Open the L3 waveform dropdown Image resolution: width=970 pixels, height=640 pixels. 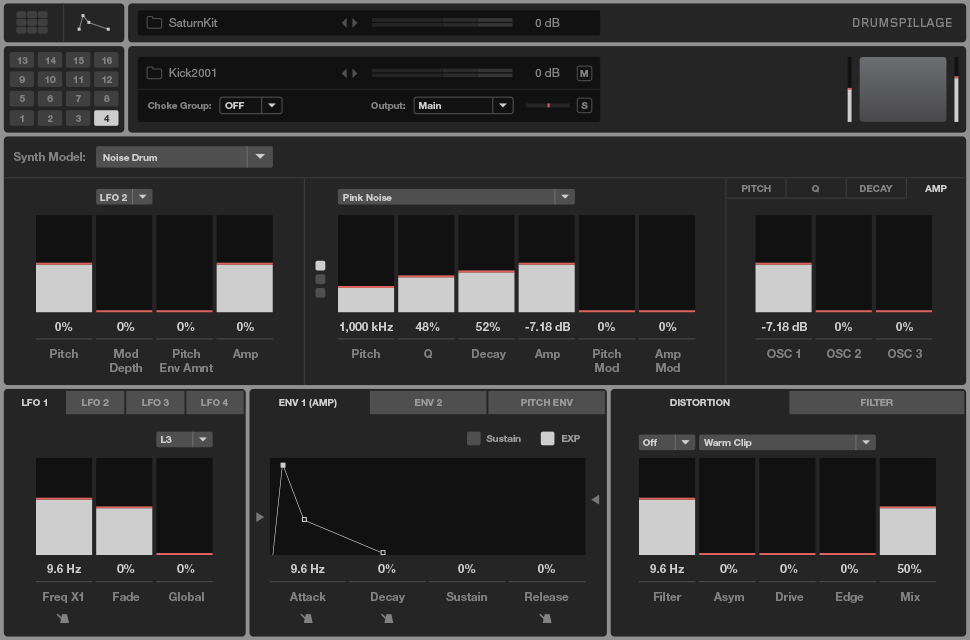pos(184,440)
